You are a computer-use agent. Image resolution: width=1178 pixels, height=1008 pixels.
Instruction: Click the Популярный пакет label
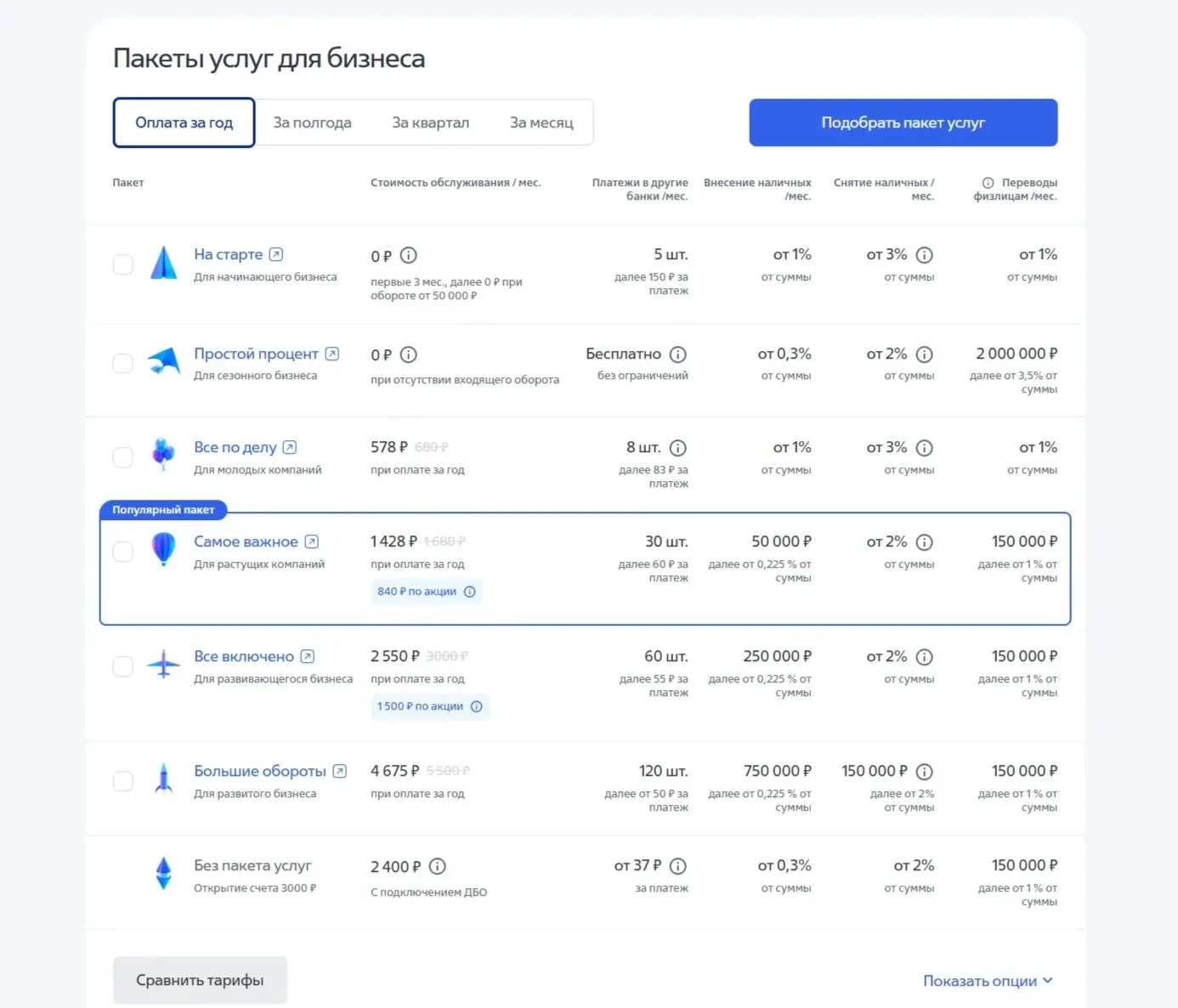point(163,510)
